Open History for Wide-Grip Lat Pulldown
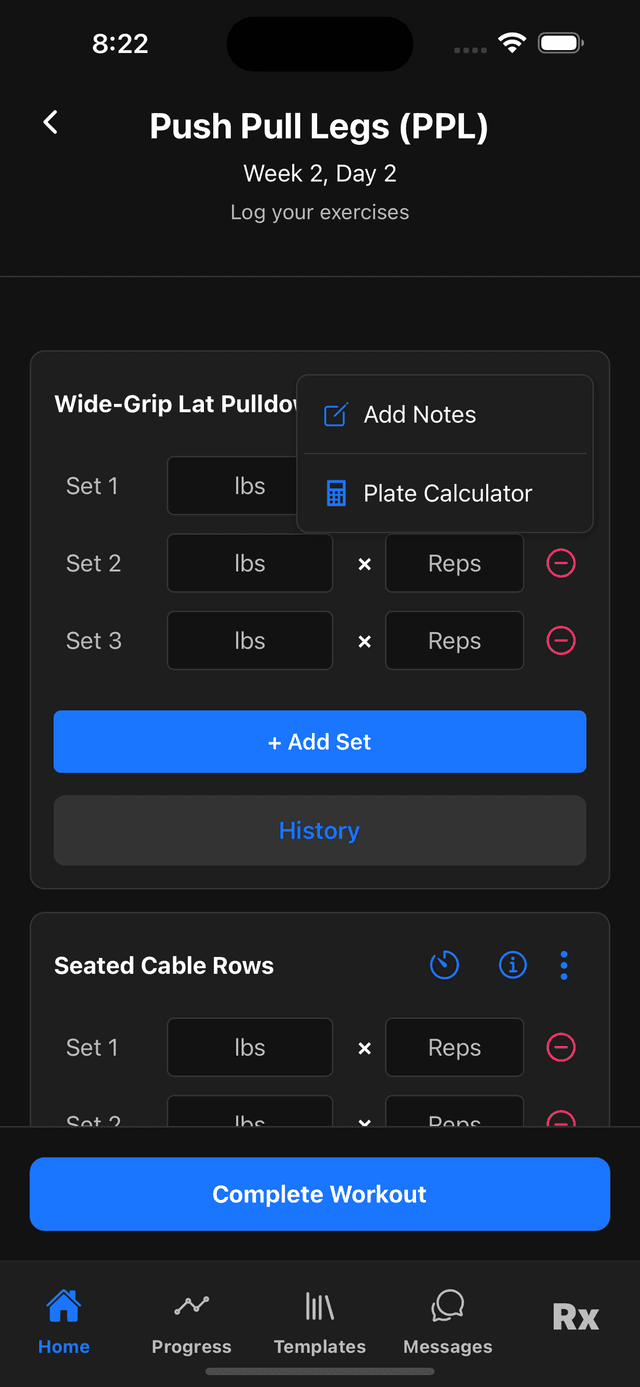 319,830
